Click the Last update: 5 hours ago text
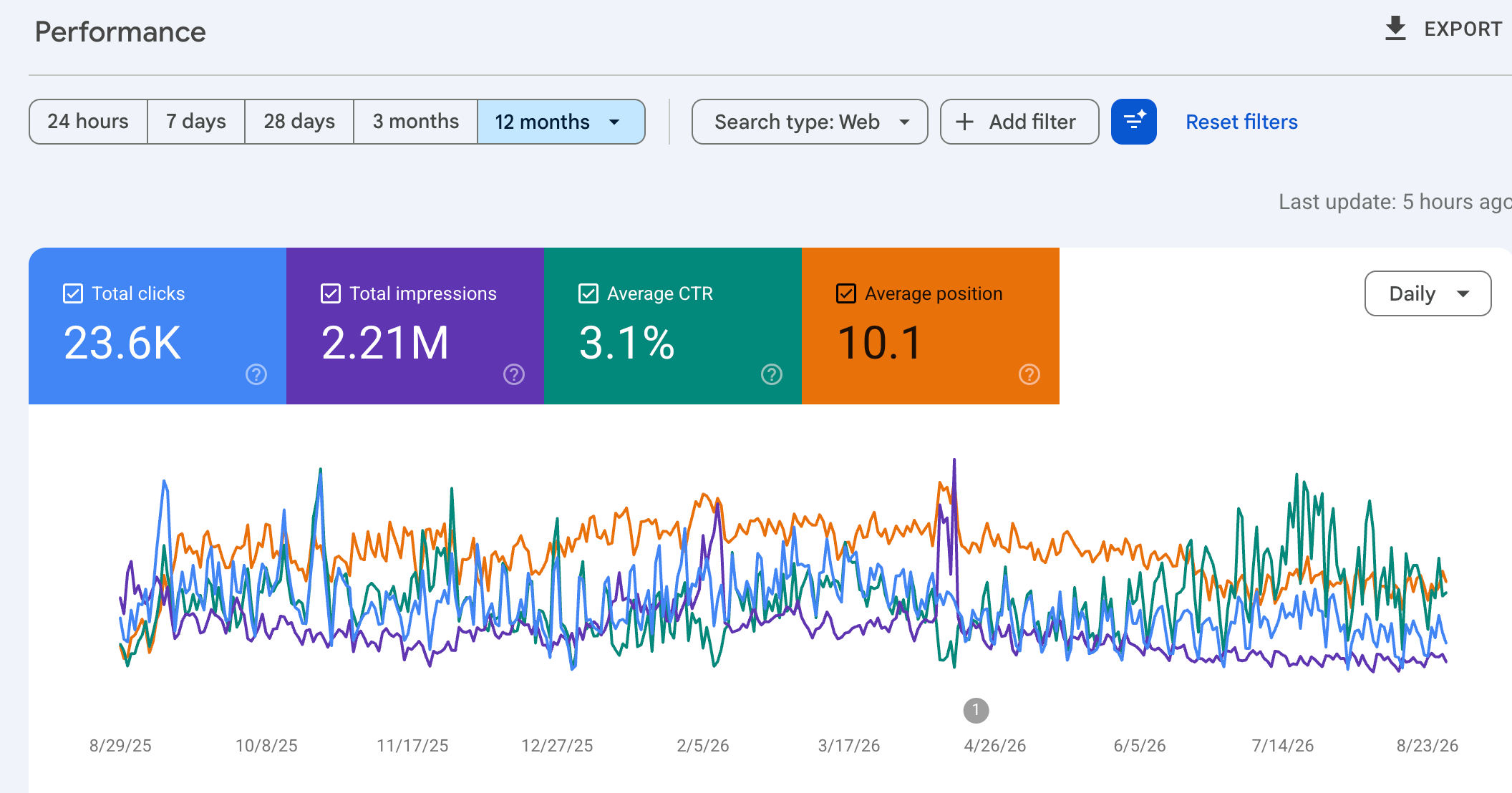This screenshot has height=793, width=1512. tap(1395, 202)
